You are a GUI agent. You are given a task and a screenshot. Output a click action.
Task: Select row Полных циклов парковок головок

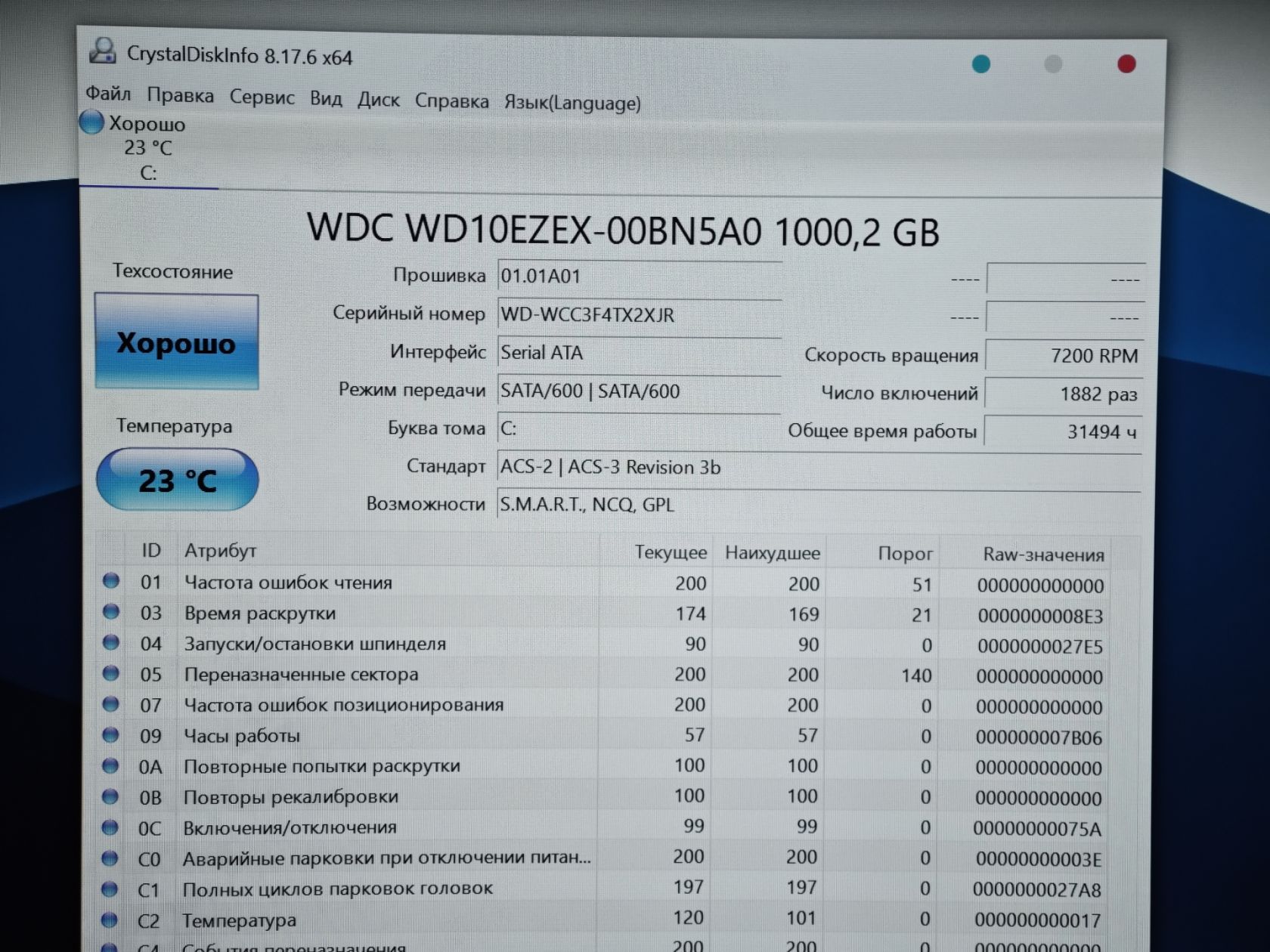(616, 889)
